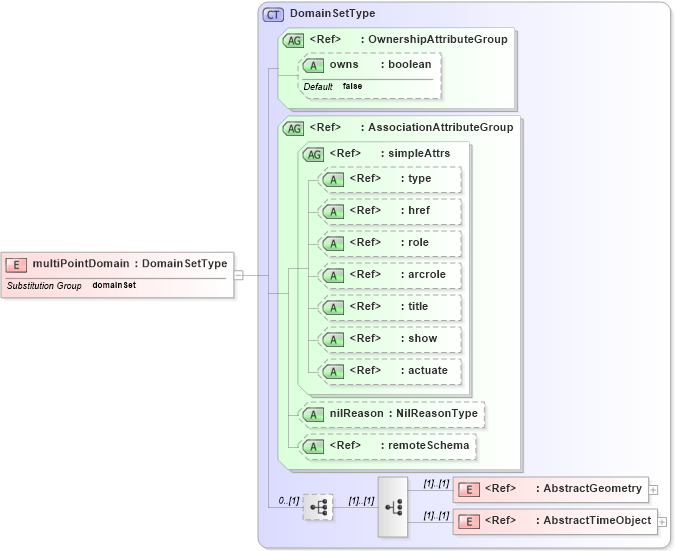Image resolution: width=675 pixels, height=551 pixels.
Task: Click the Default false value
Action: 352,86
